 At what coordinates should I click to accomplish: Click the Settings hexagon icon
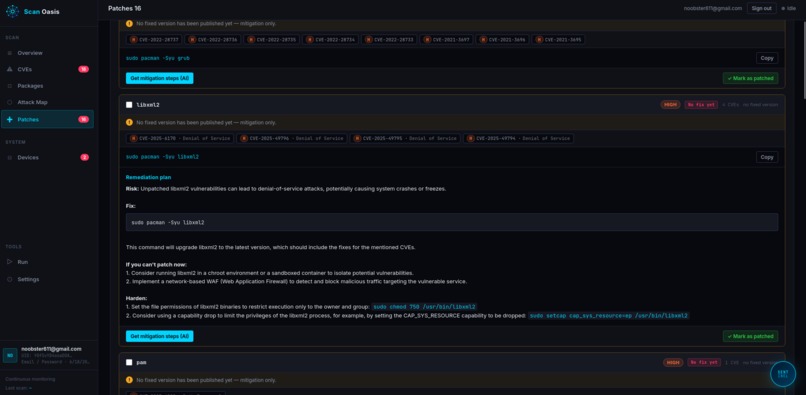tap(9, 279)
